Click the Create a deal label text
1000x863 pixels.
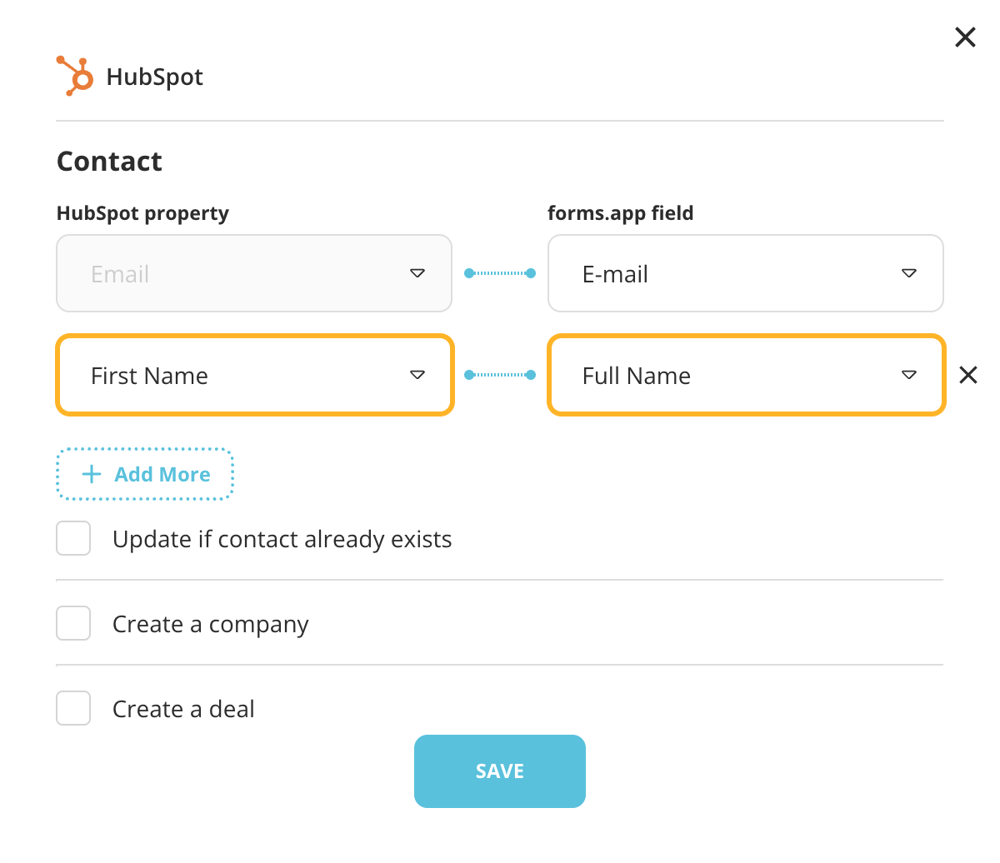point(183,709)
